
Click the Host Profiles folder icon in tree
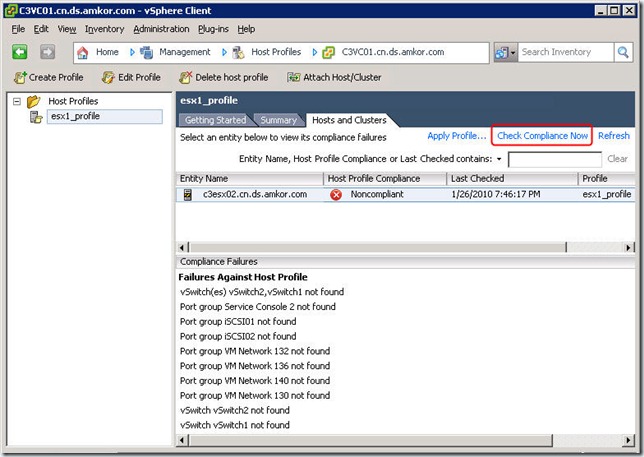coord(34,101)
